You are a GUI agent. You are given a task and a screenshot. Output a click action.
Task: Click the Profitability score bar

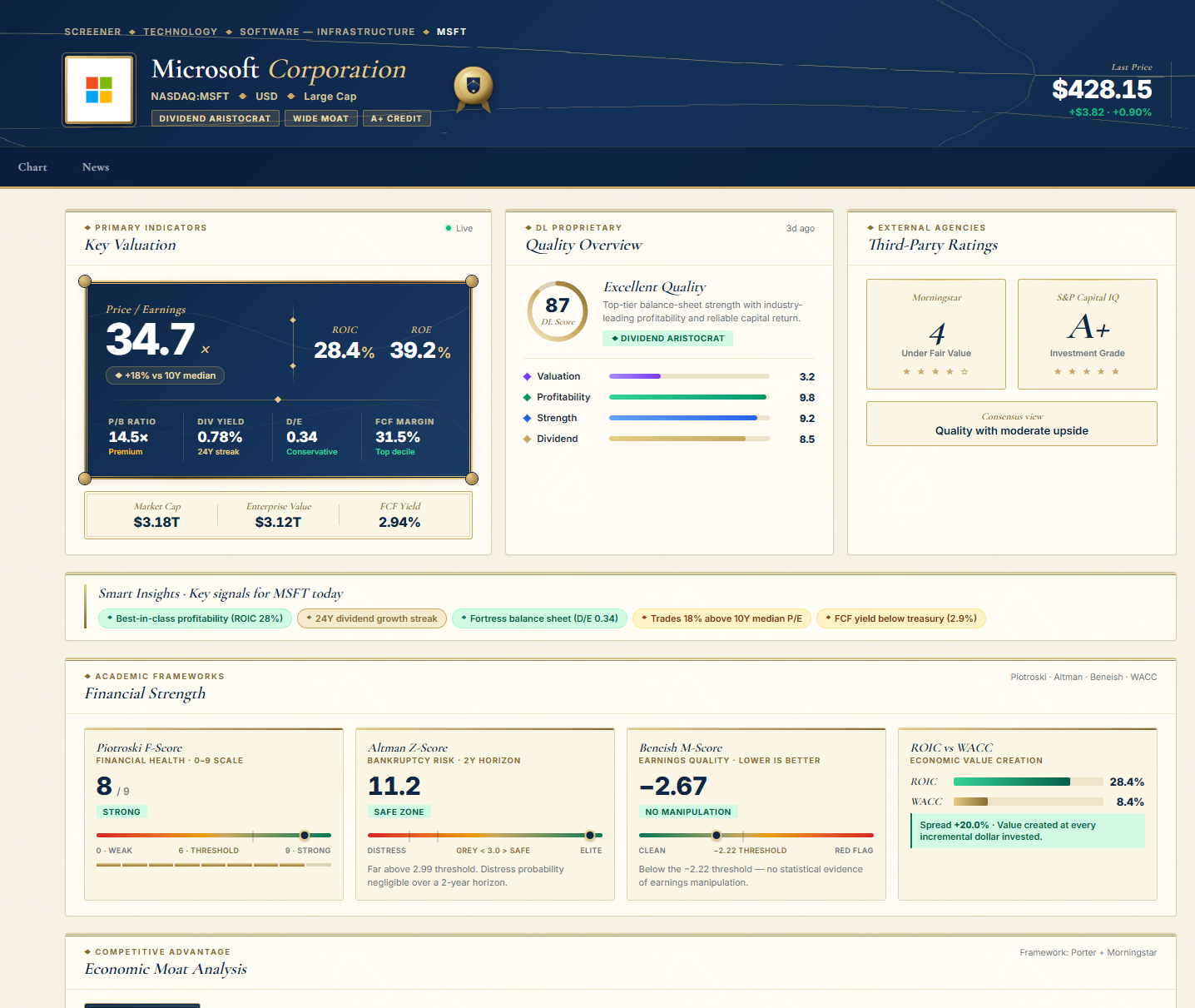(689, 398)
